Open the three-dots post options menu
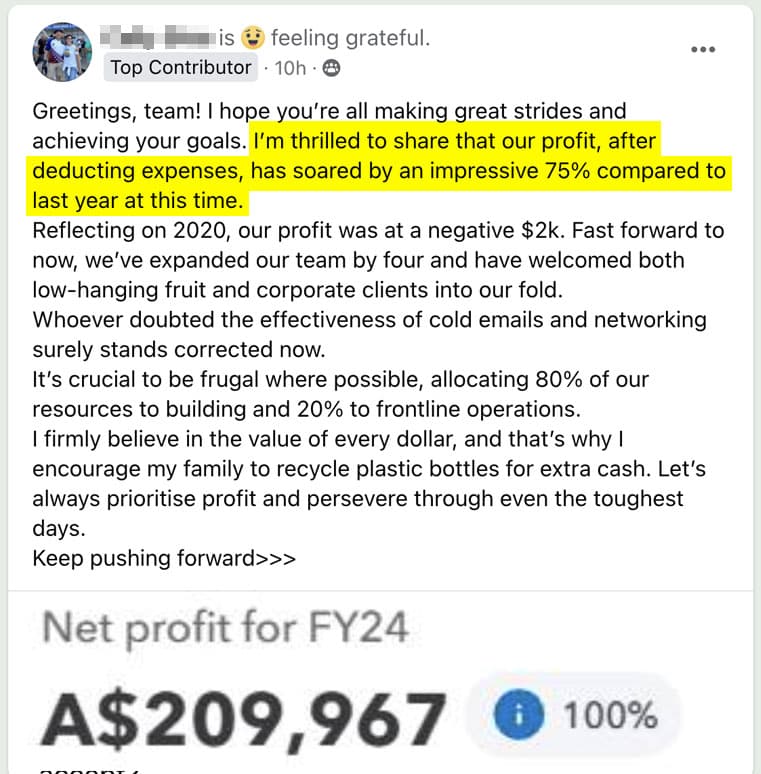761x774 pixels. (703, 50)
